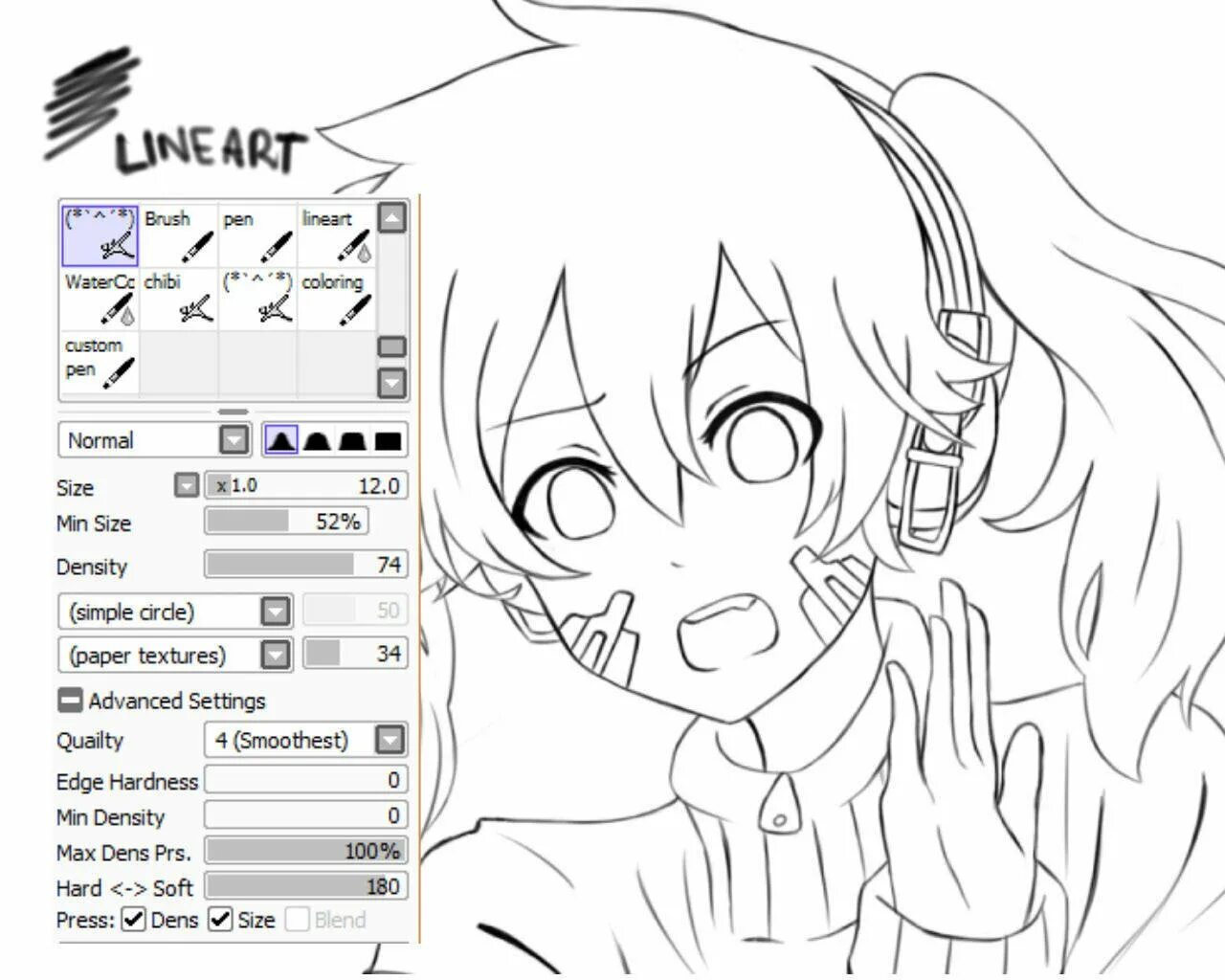Choose the softest peaked brush edge shape
Viewport: 1225px width, 980px height.
point(280,440)
